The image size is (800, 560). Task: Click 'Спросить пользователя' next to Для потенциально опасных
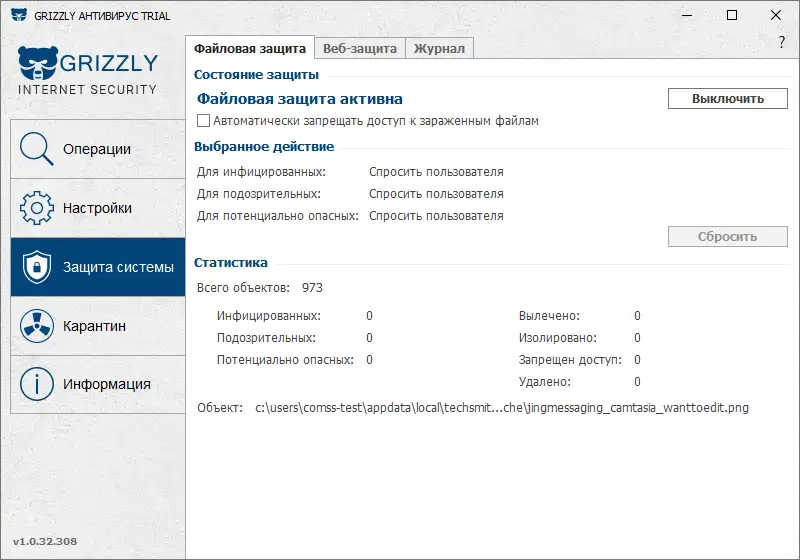(x=436, y=216)
